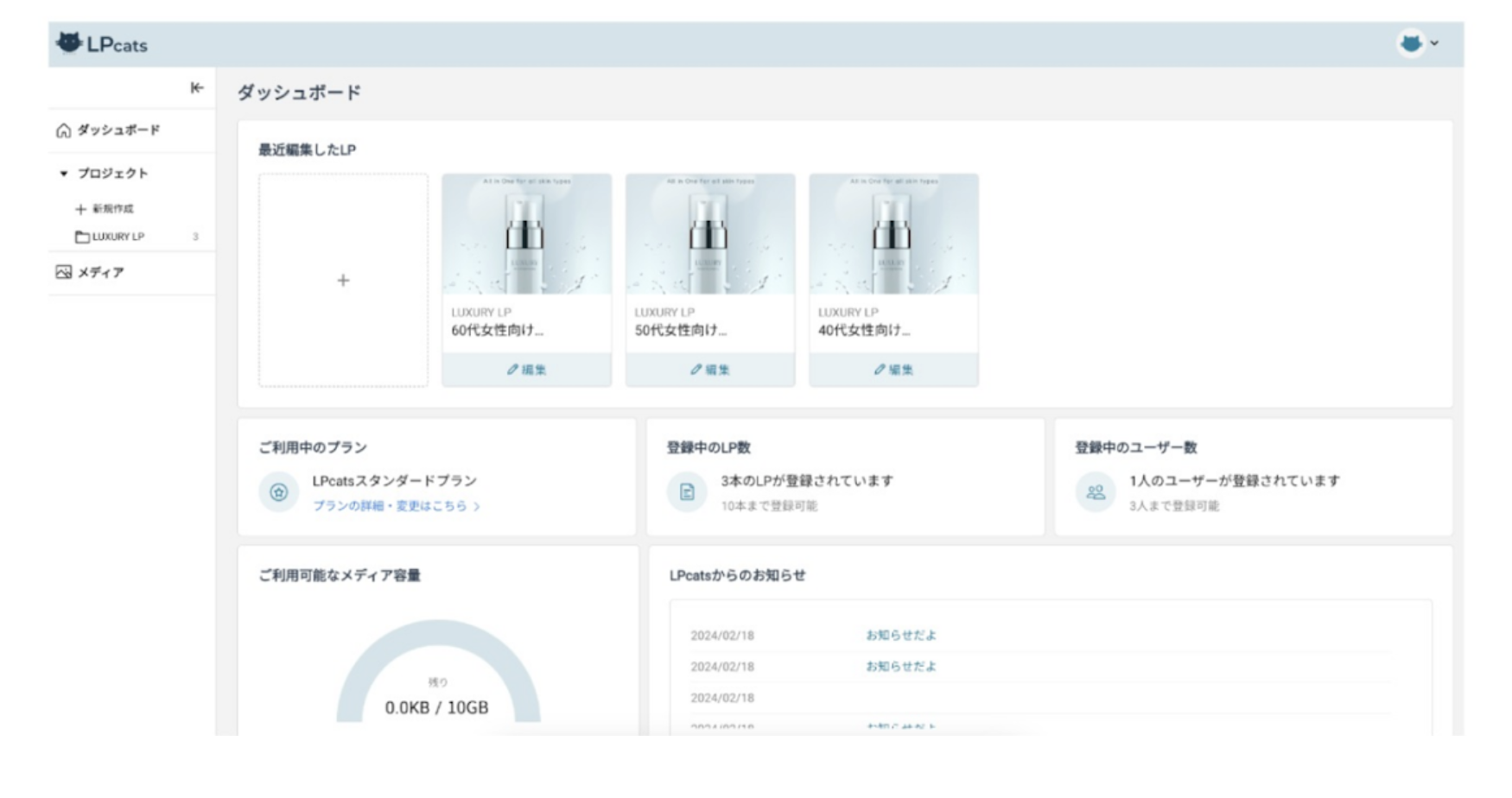This screenshot has height=798, width=1512.
Task: Click the 50代女性向け title text
Action: click(x=681, y=331)
